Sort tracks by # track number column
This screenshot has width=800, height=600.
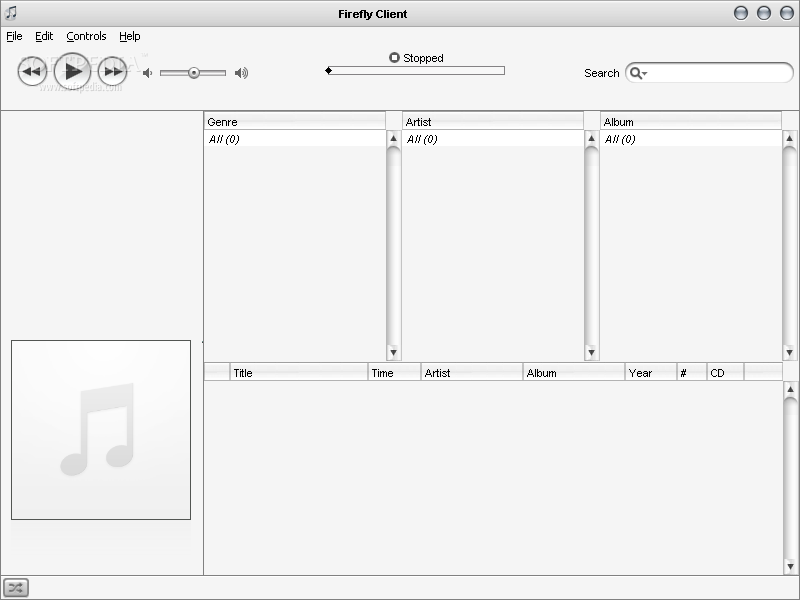click(x=692, y=372)
